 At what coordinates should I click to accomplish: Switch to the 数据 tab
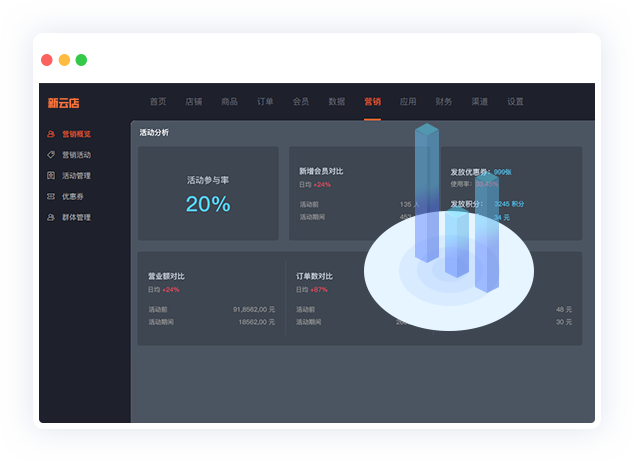coord(337,102)
